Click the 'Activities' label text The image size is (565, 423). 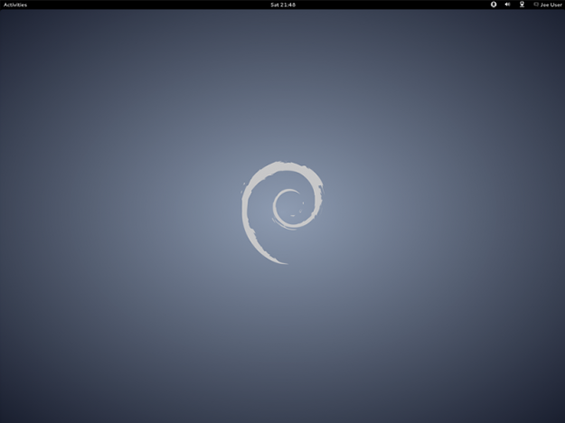pyautogui.click(x=15, y=5)
